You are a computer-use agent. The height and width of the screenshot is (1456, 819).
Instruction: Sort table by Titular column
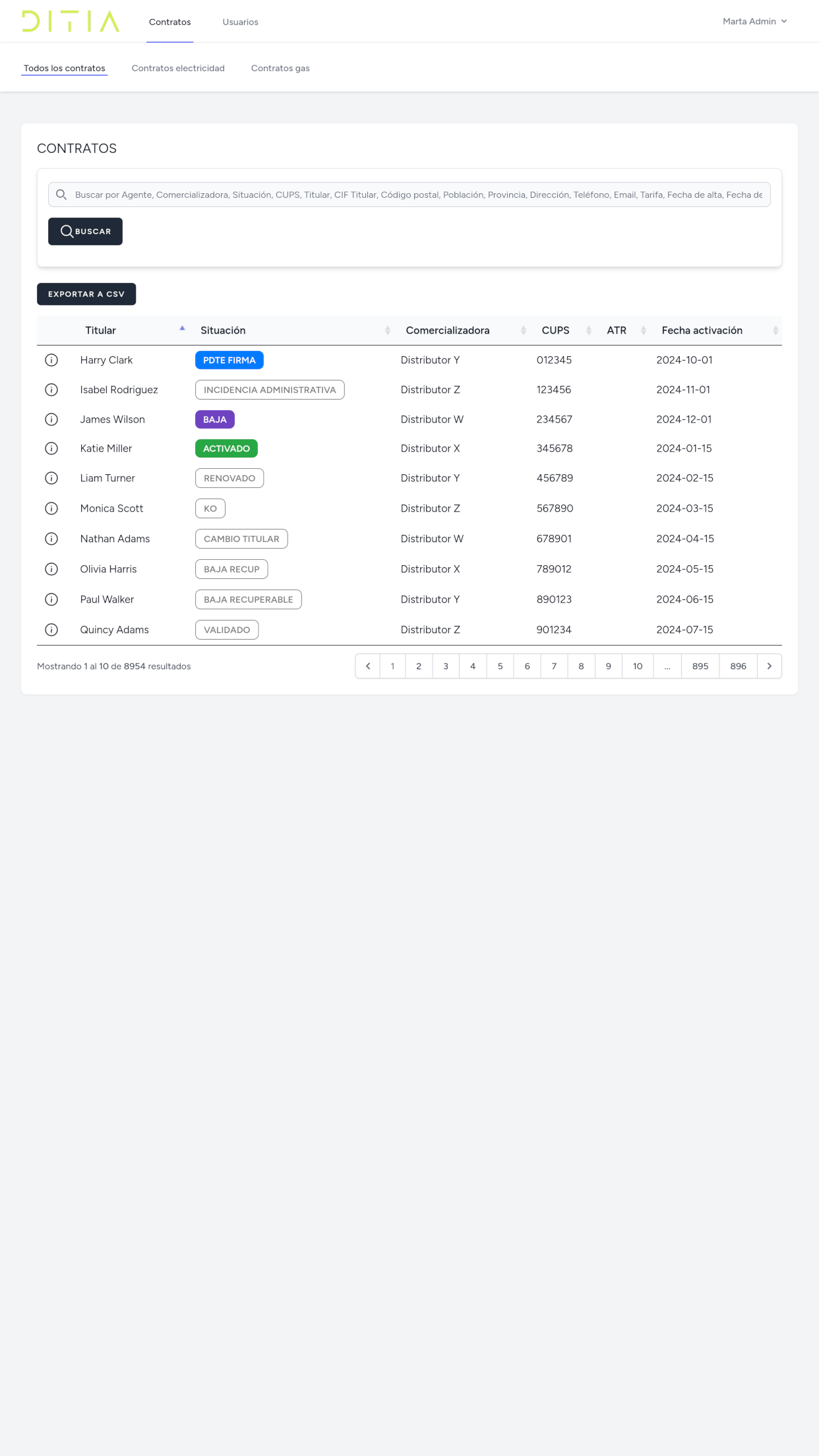(101, 330)
